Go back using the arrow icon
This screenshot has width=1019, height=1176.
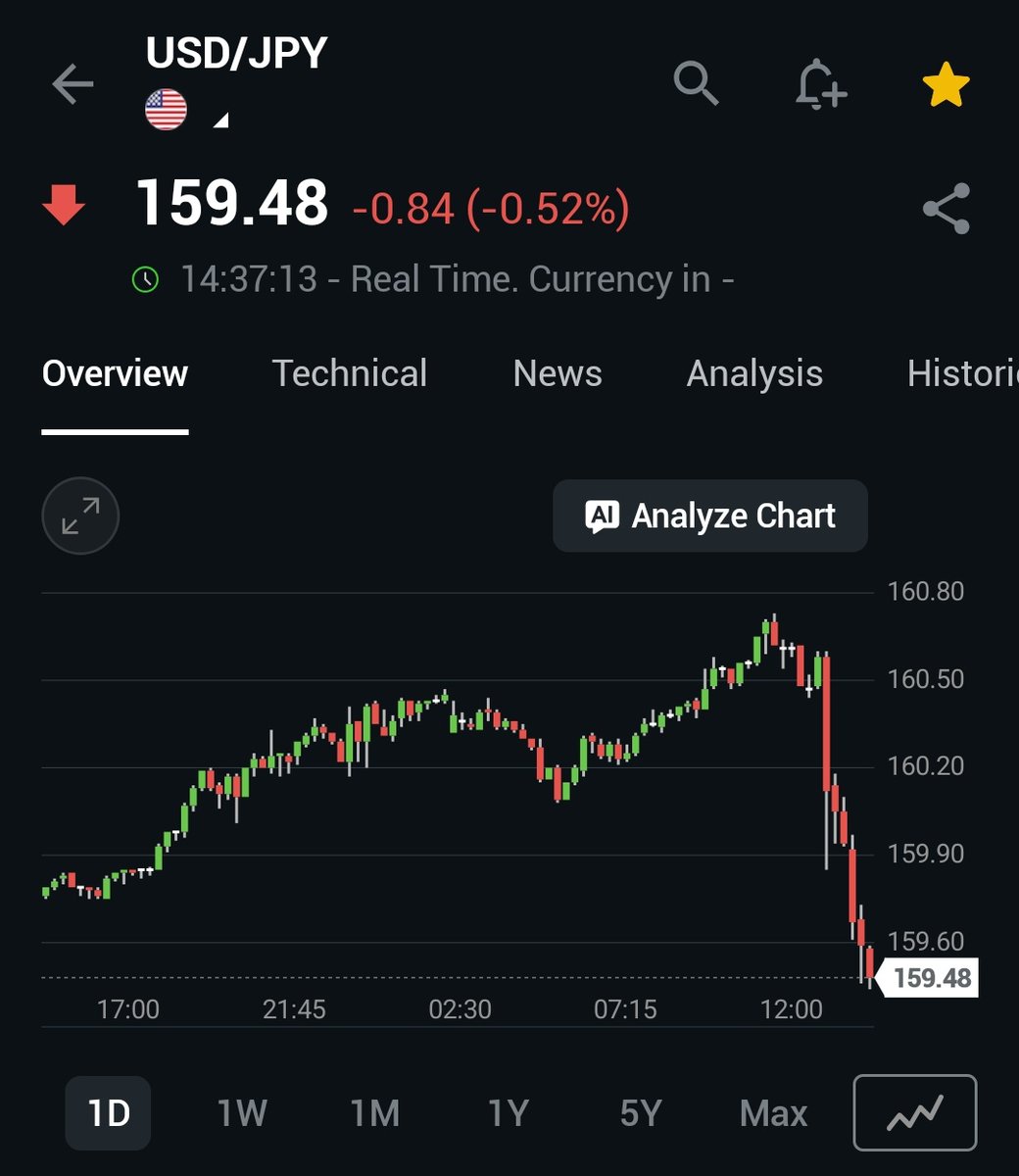coord(73,85)
